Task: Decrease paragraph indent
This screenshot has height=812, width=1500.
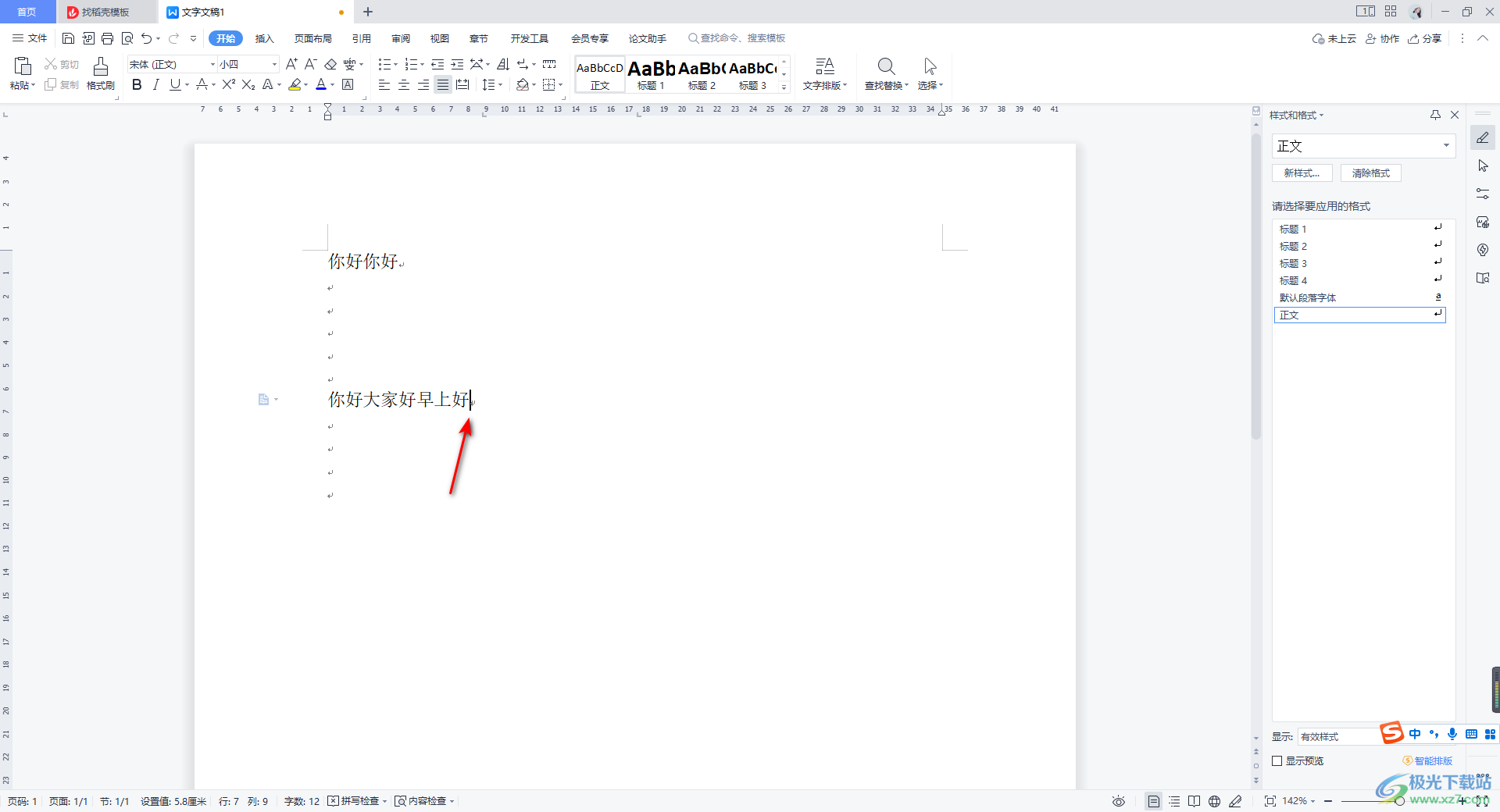Action: [437, 64]
